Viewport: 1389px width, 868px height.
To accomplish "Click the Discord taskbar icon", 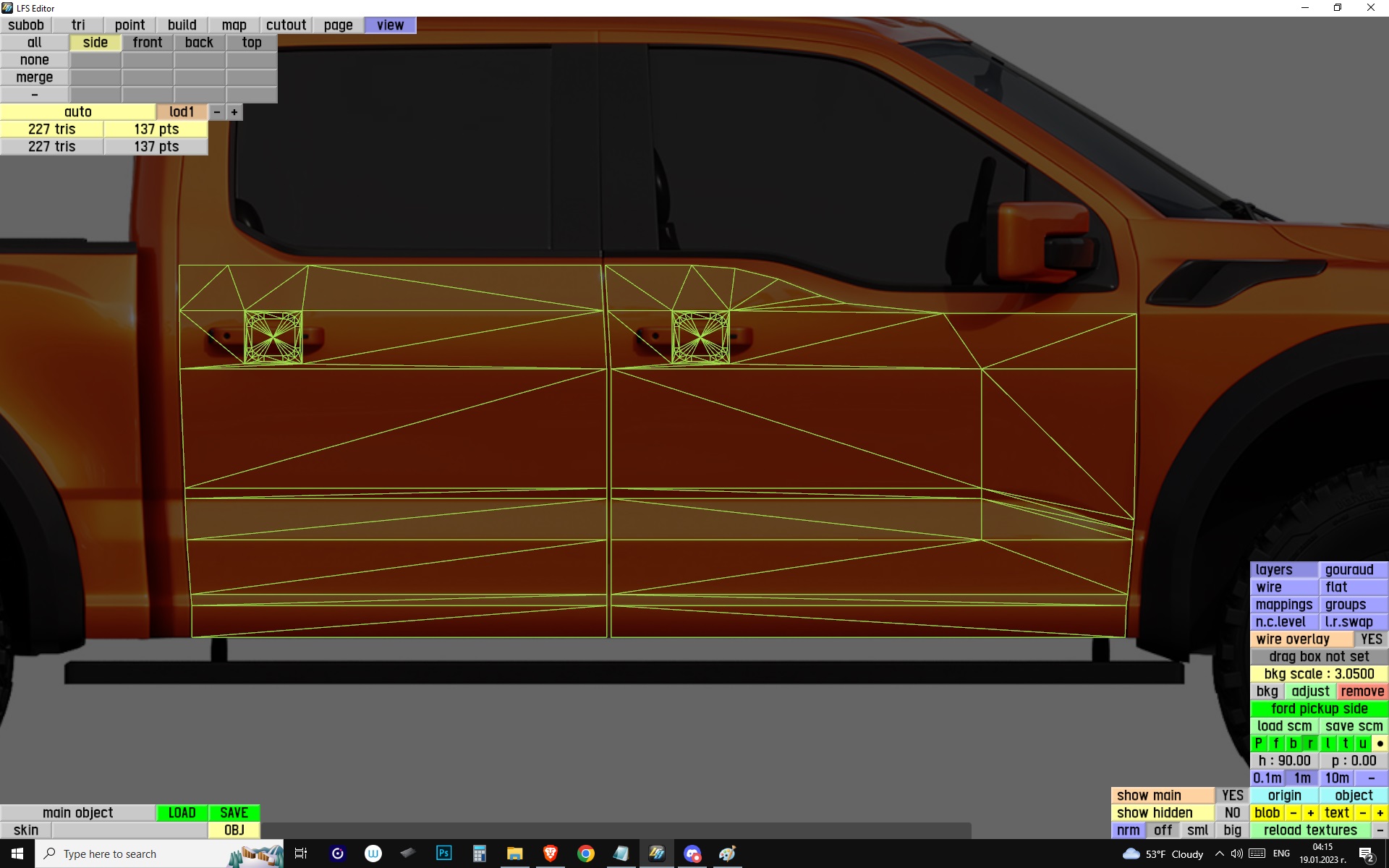I will coord(692,854).
